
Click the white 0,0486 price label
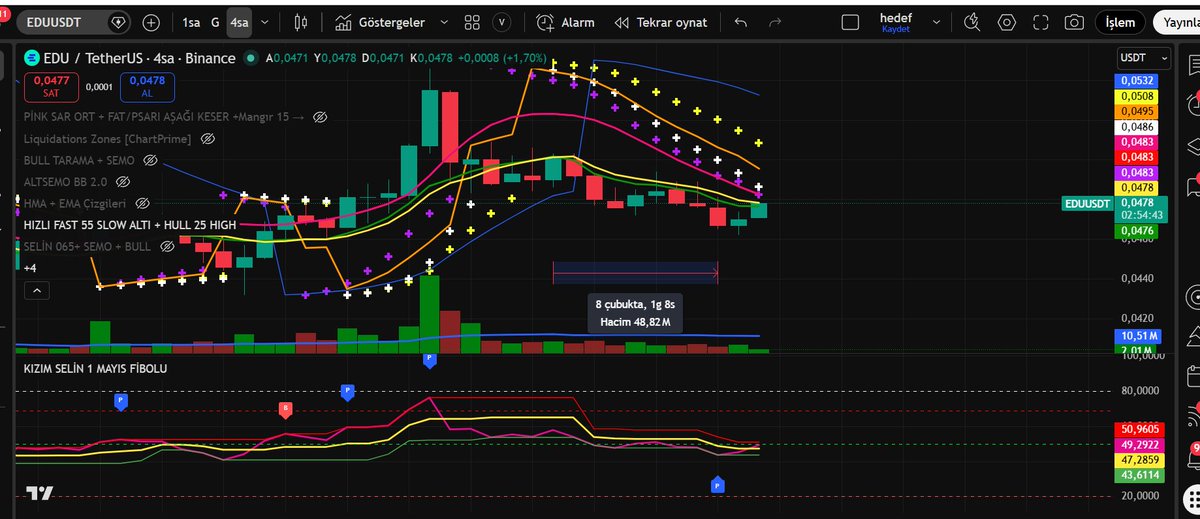[1137, 127]
